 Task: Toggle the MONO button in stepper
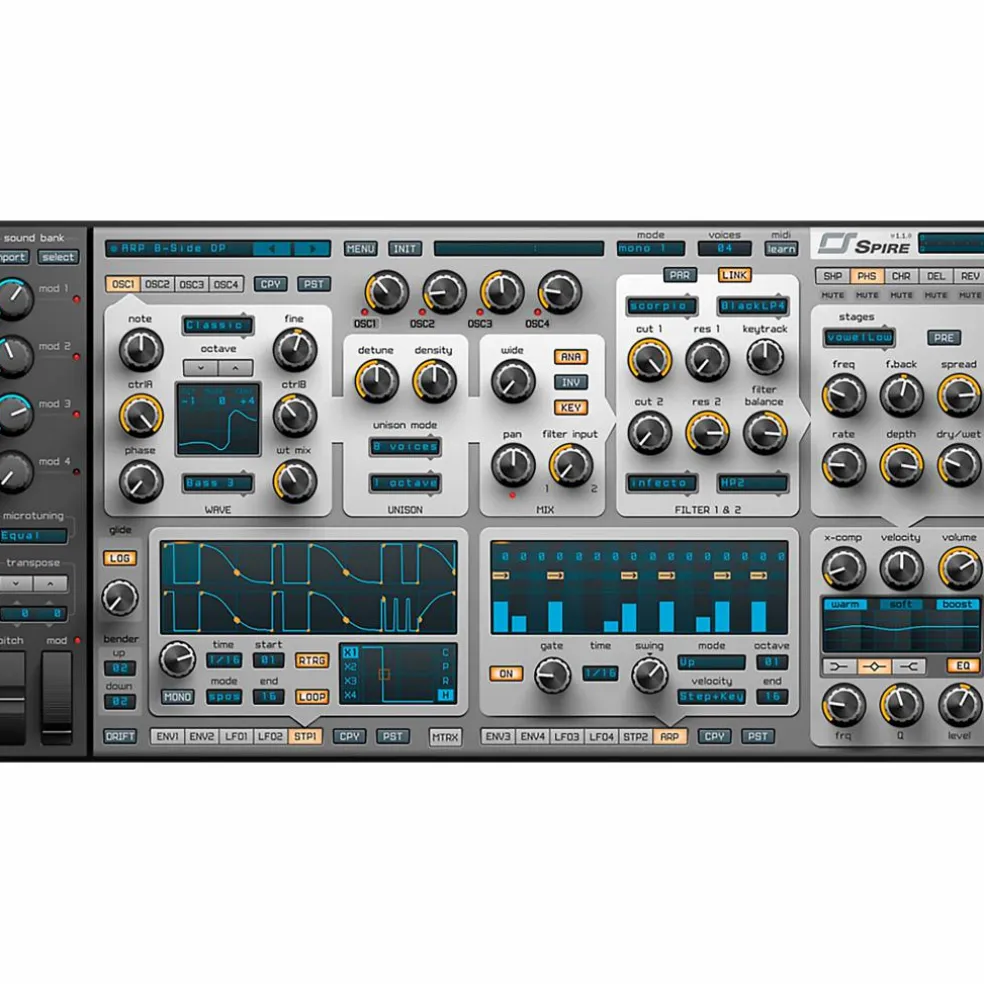coord(177,697)
